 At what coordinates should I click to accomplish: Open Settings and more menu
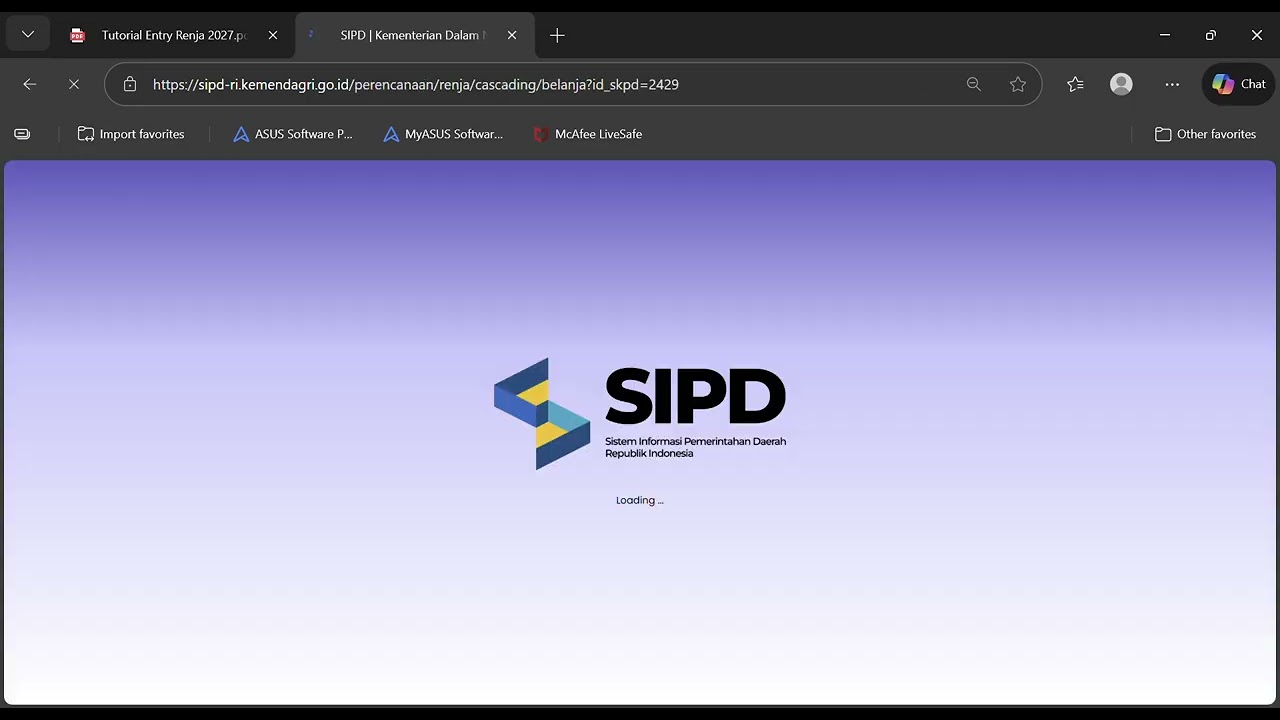1172,84
